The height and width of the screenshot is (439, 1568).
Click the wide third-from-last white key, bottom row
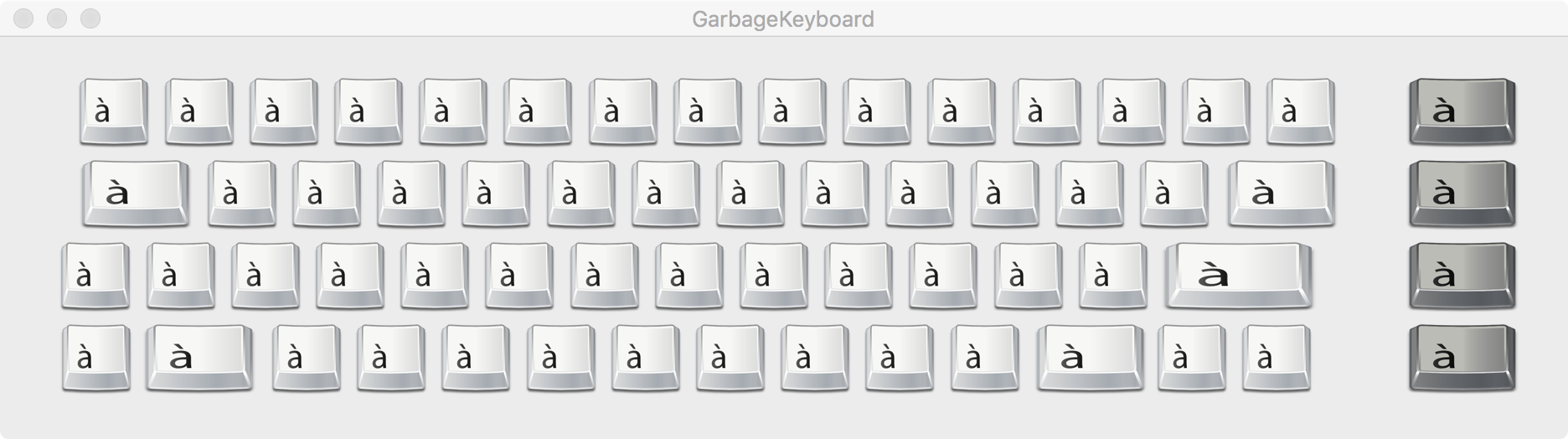(1091, 358)
